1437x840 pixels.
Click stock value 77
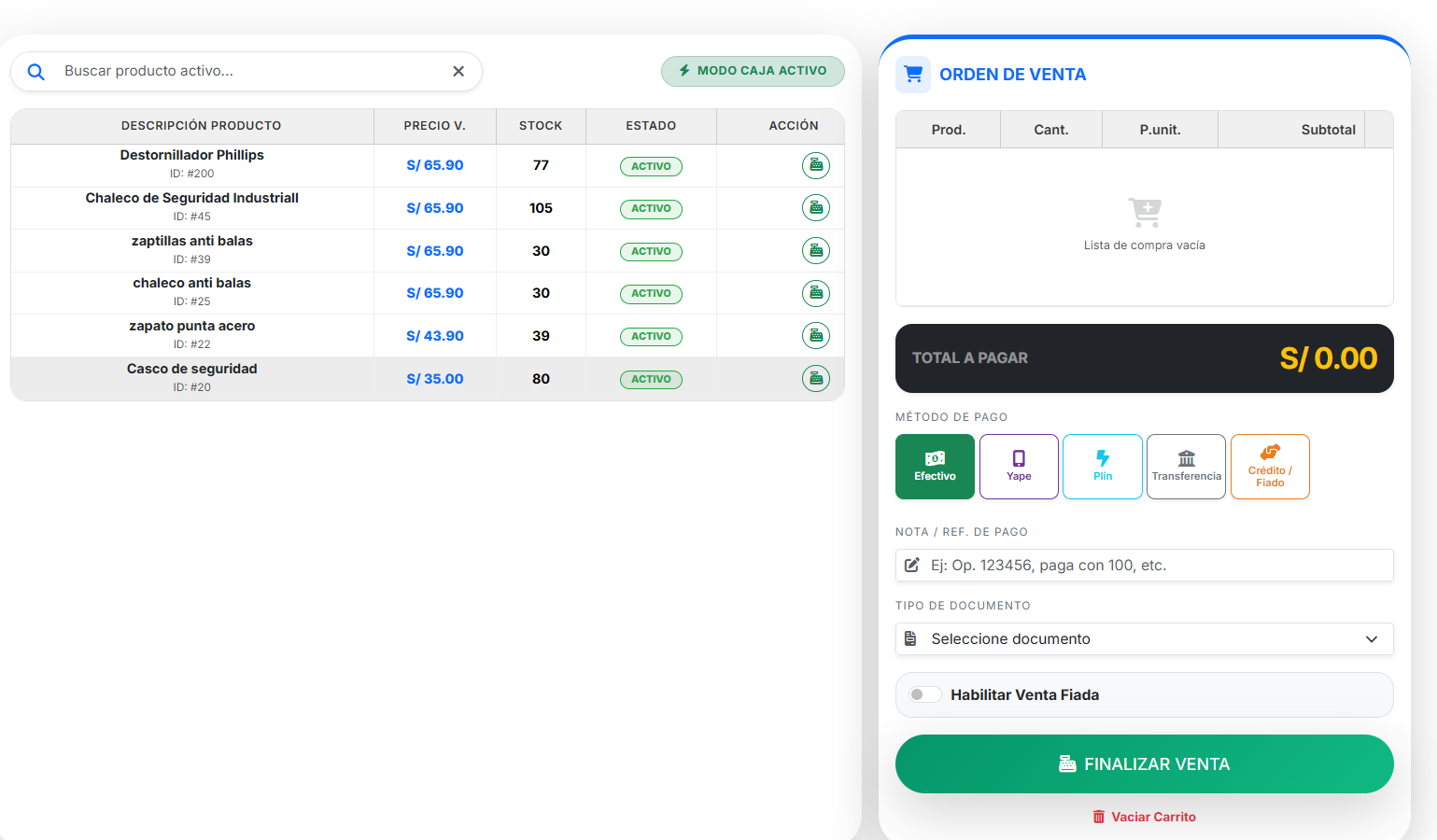(541, 165)
